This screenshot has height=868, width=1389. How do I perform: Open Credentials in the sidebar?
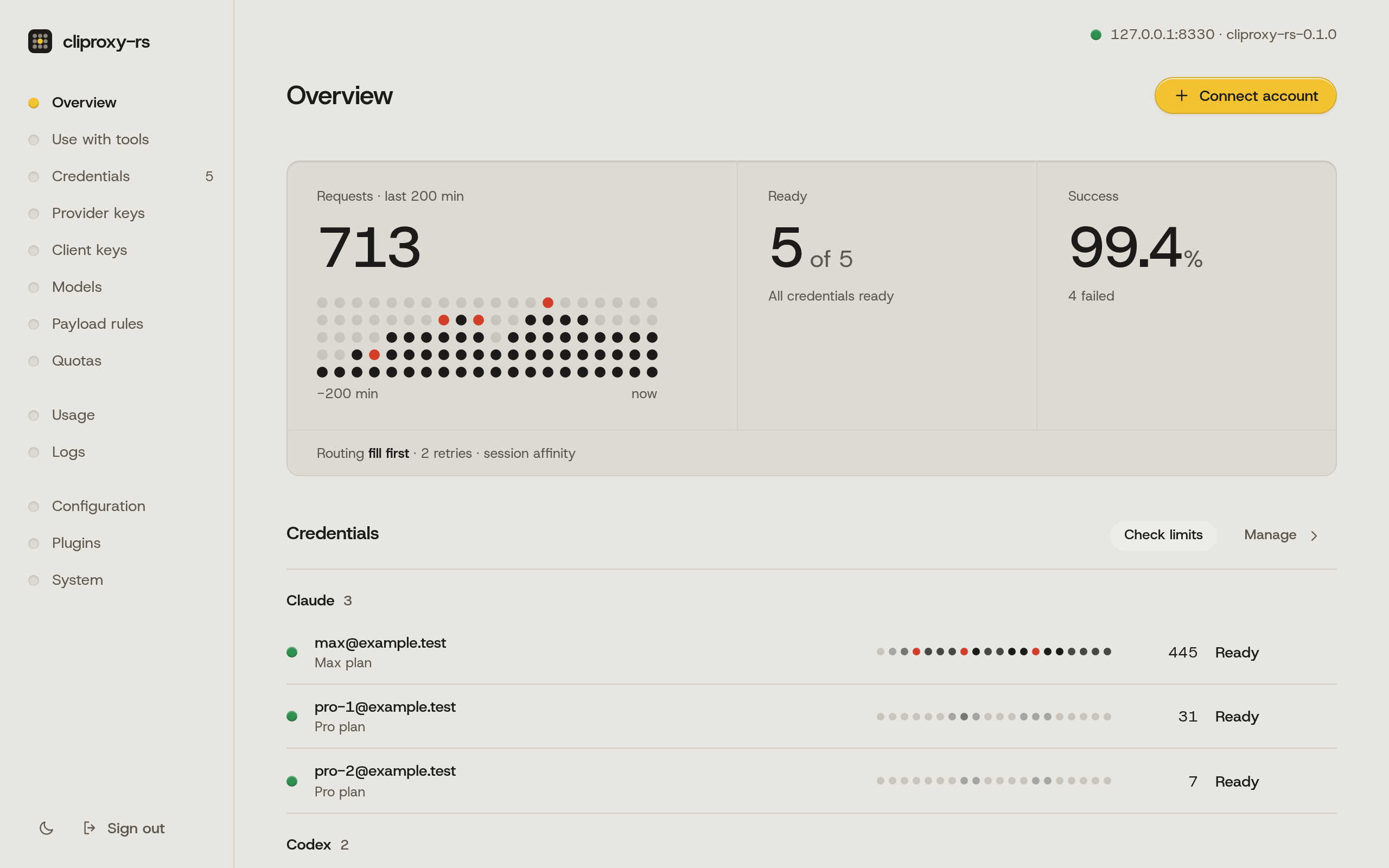(121, 176)
